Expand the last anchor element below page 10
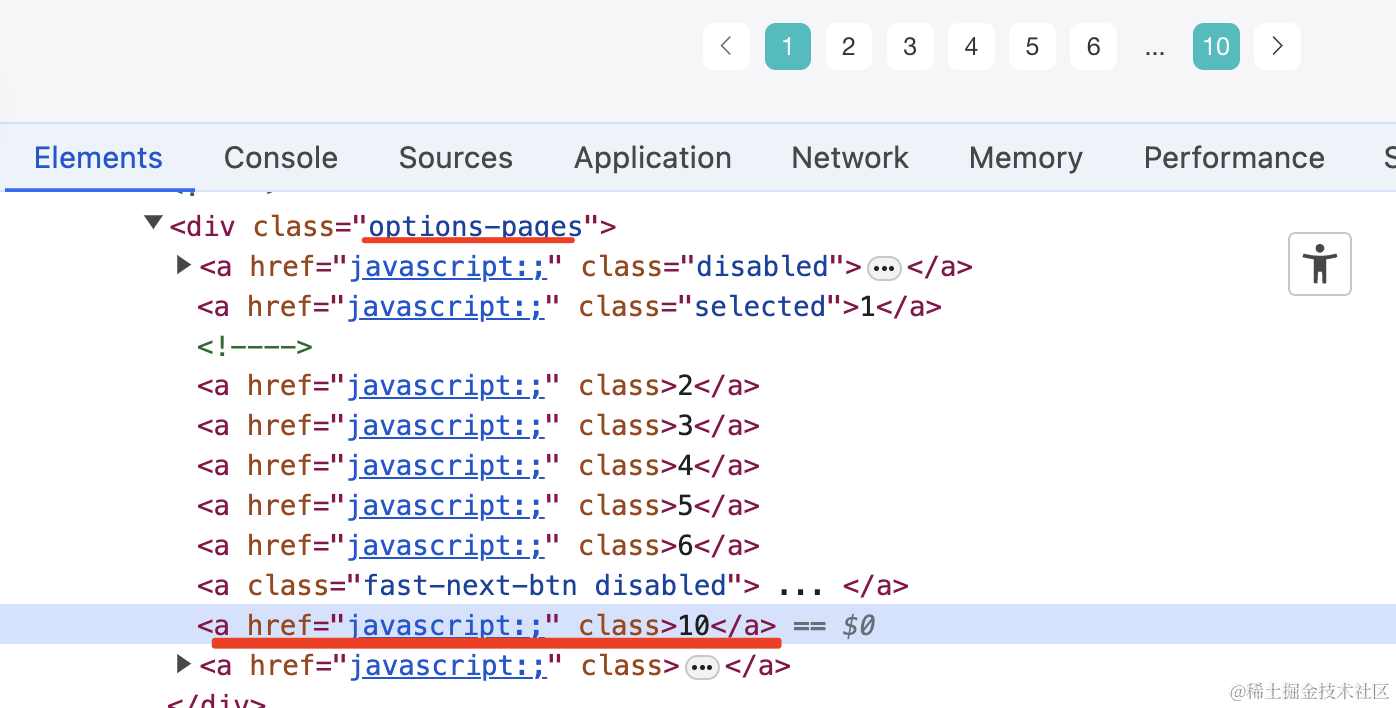Image resolution: width=1396 pixels, height=708 pixels. click(x=183, y=663)
